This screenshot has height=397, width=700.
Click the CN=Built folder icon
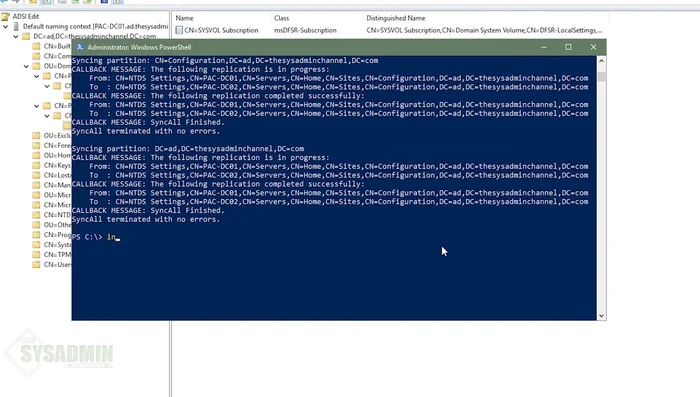click(37, 46)
